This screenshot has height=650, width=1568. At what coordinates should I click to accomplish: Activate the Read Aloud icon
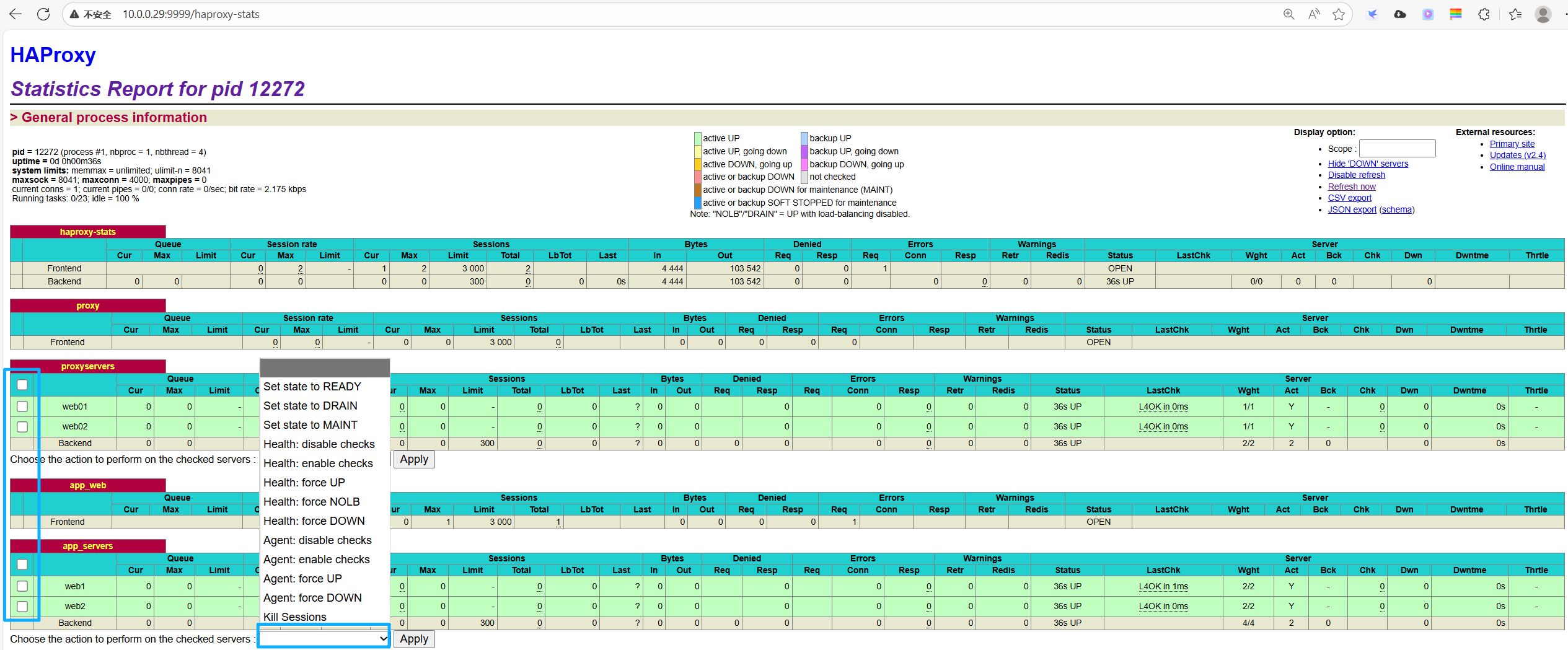tap(1313, 14)
